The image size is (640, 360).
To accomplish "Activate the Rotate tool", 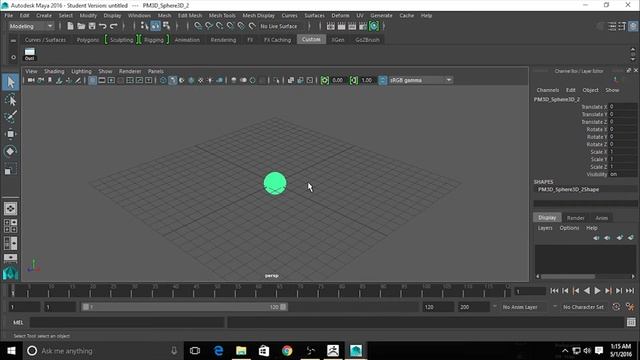I will click(10, 151).
